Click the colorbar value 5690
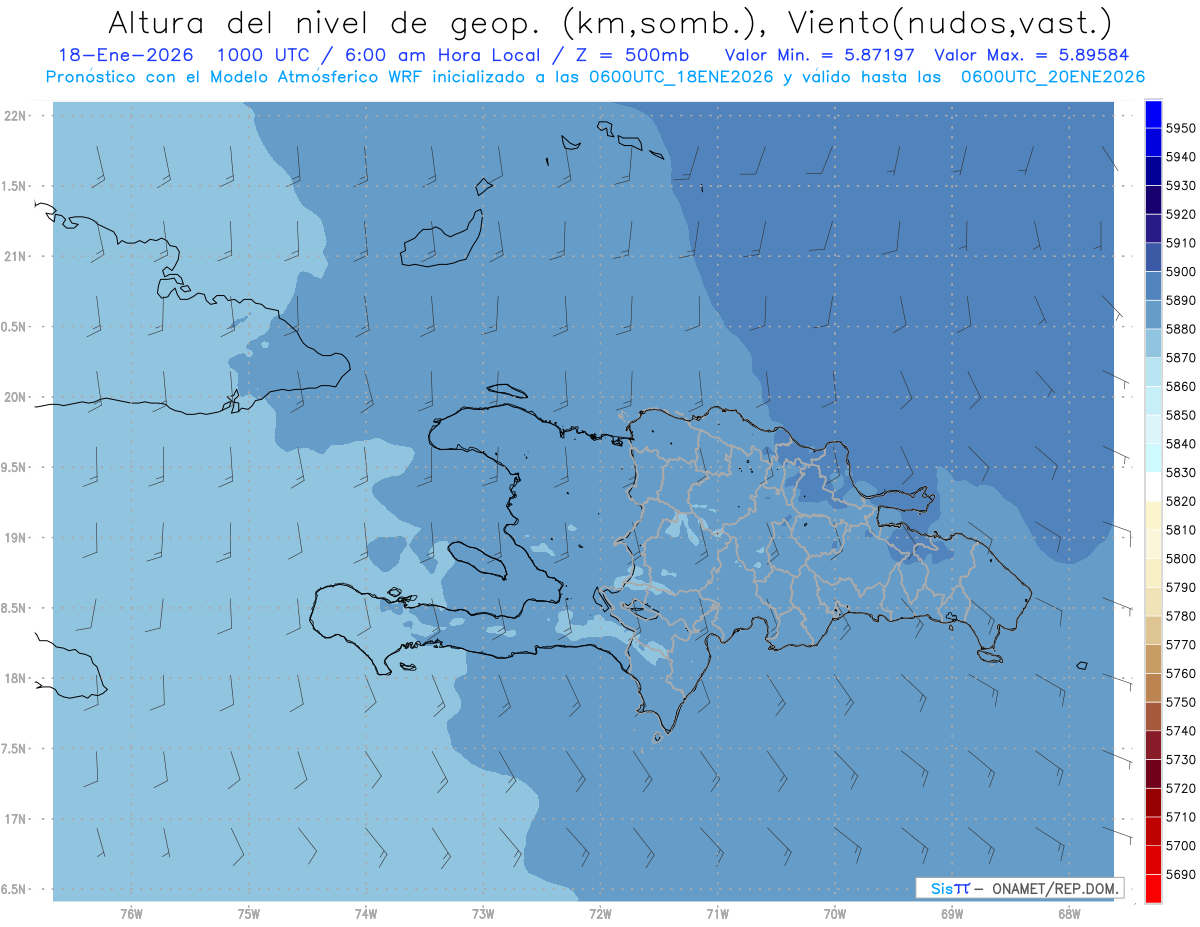 coord(1180,874)
